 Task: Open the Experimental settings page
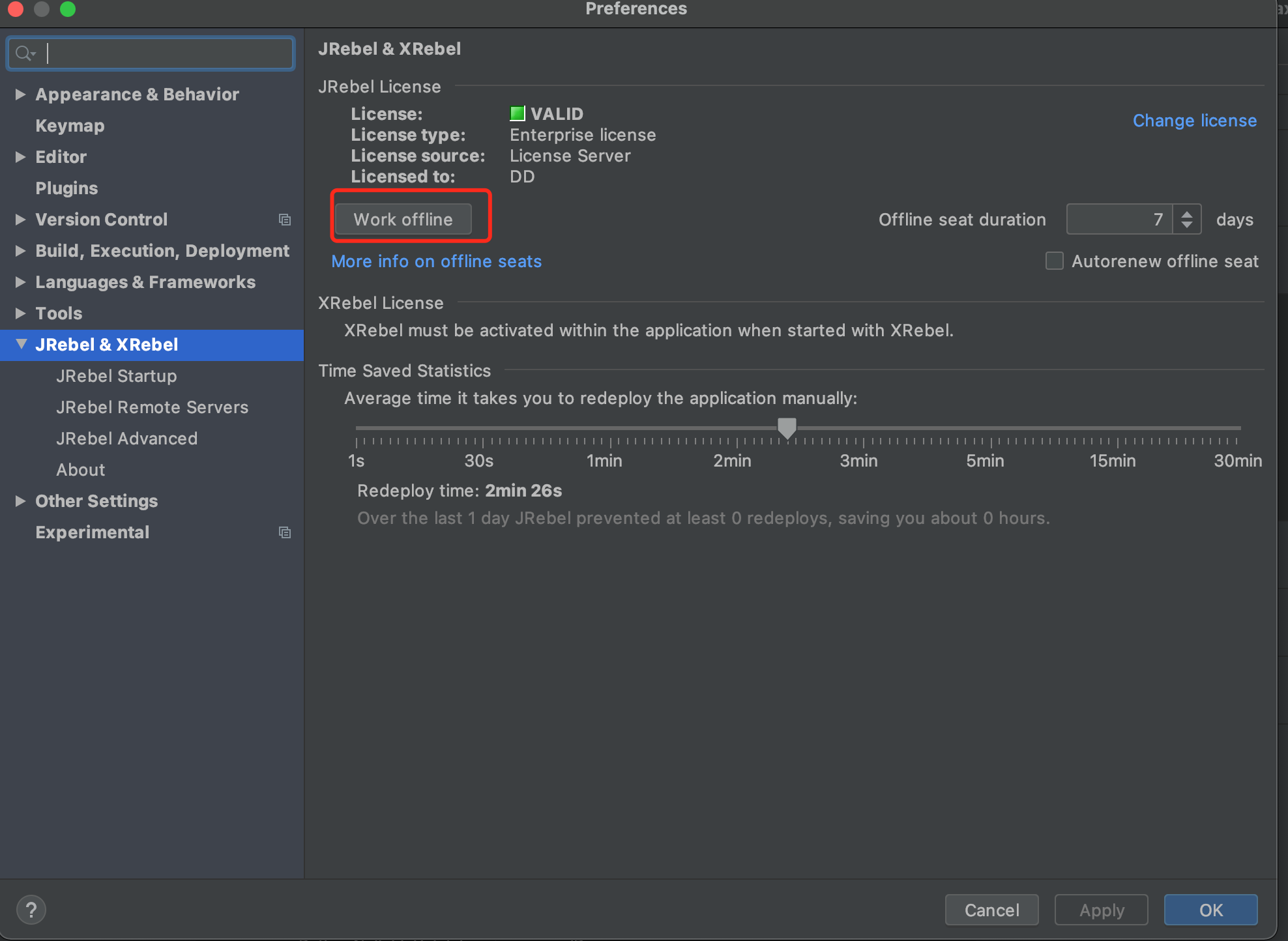[x=93, y=532]
